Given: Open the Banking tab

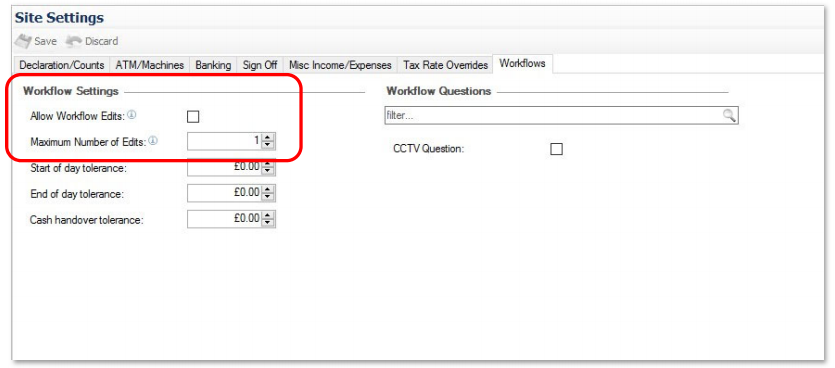Looking at the screenshot, I should (213, 65).
